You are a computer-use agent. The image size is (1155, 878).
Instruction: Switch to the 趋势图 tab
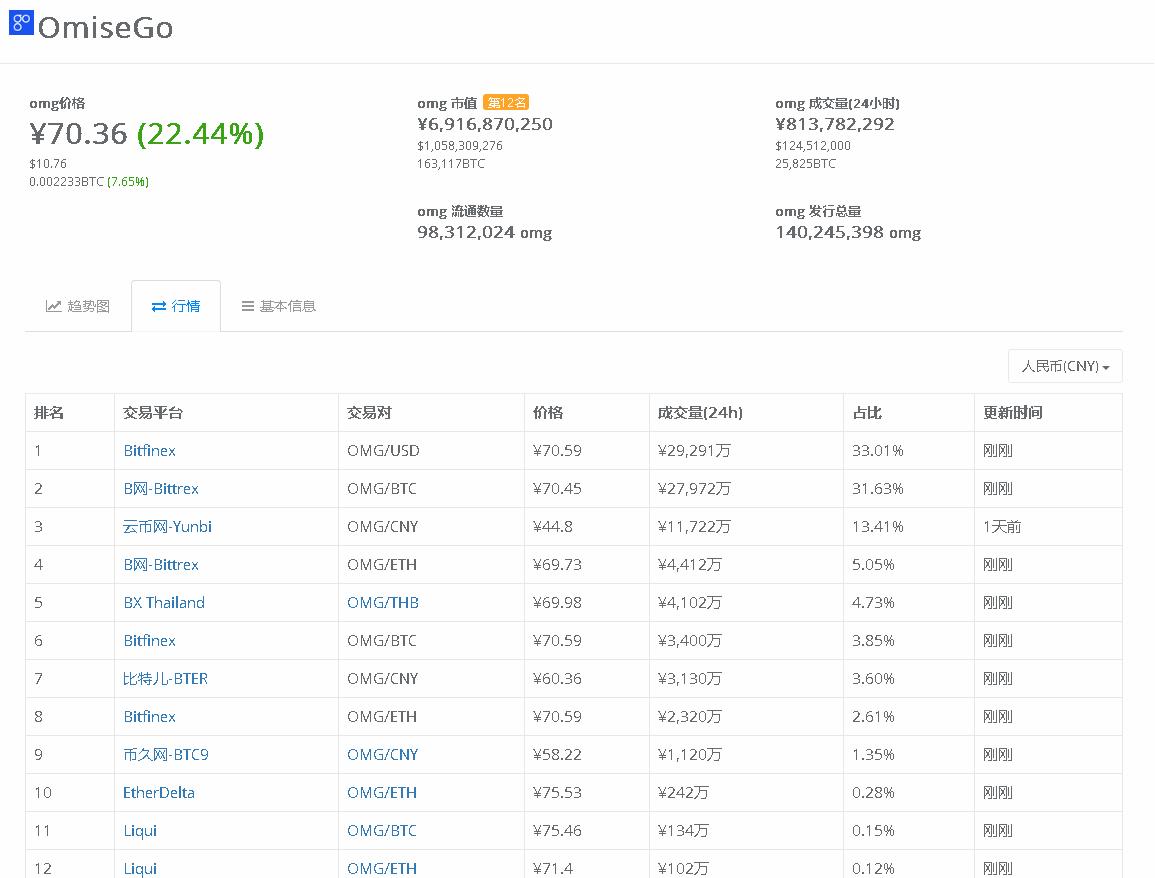[88, 306]
